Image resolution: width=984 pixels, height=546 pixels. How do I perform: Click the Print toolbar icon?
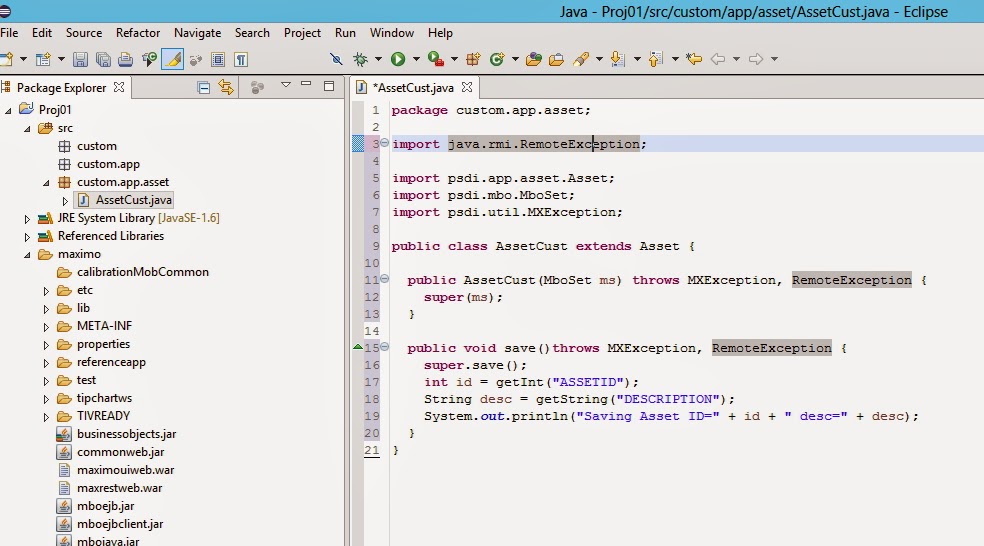(x=126, y=60)
